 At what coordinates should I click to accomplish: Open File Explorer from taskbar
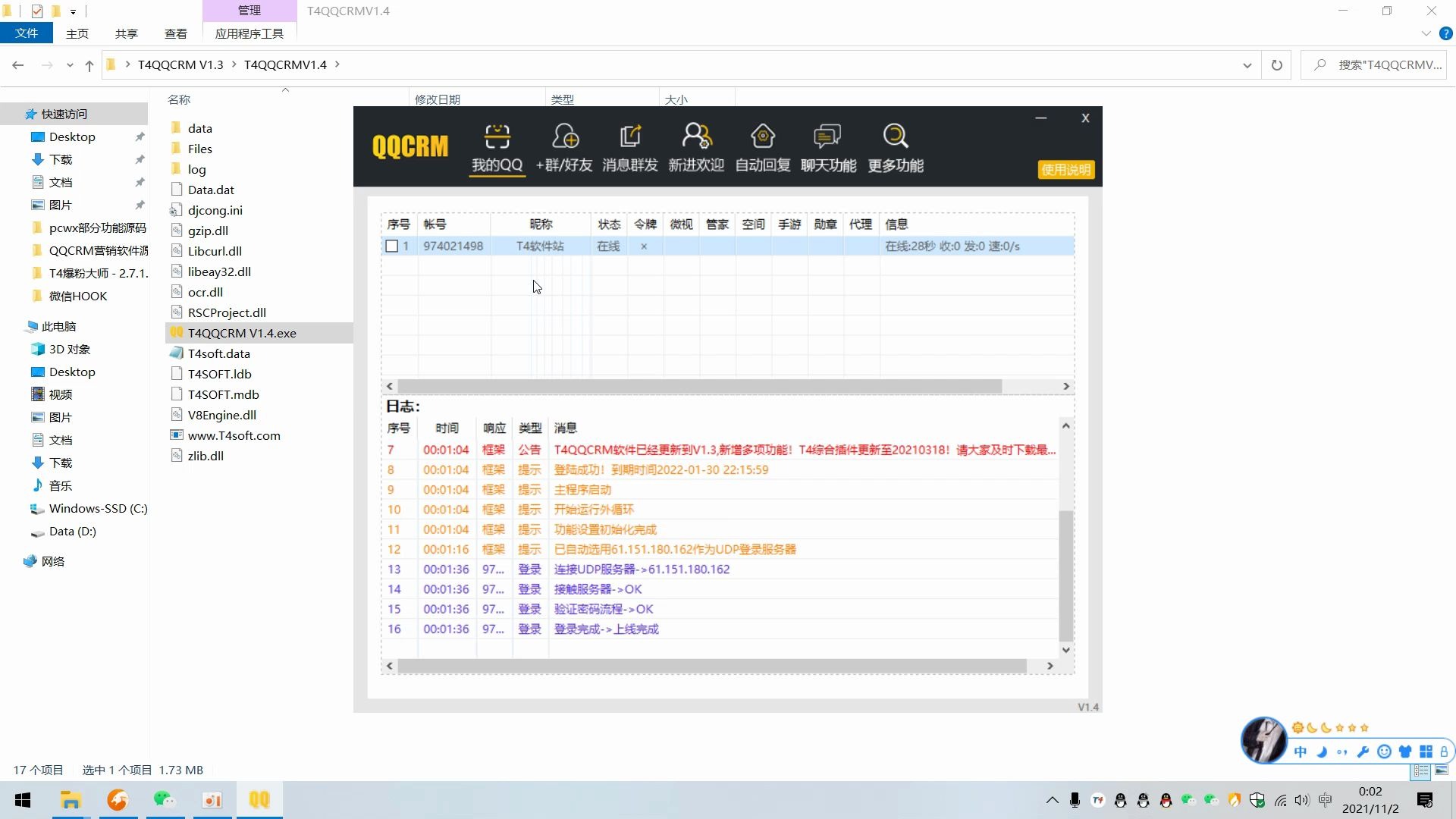click(71, 800)
